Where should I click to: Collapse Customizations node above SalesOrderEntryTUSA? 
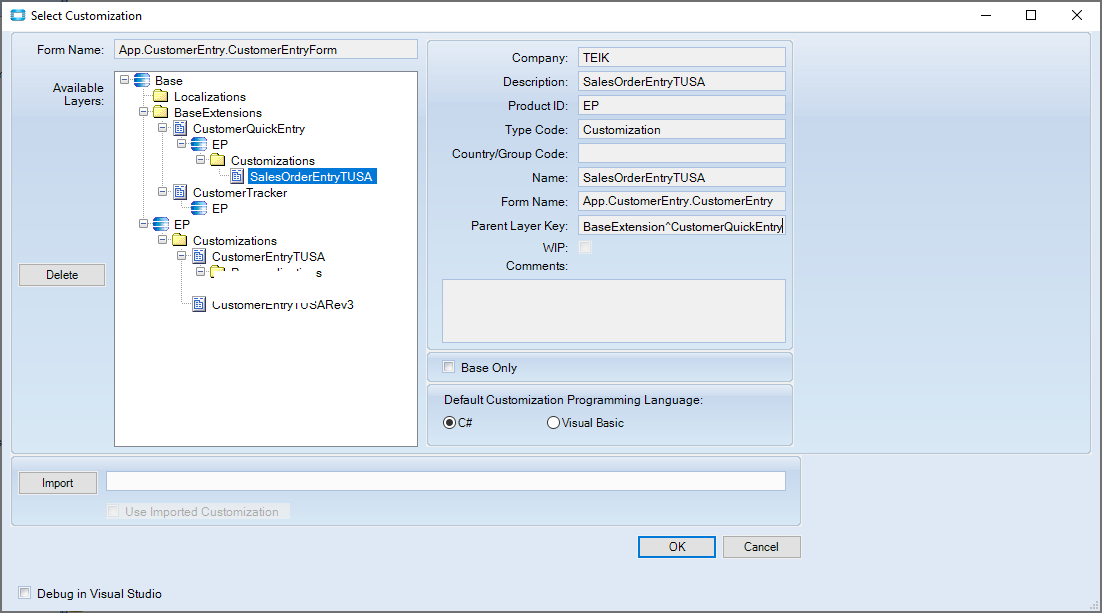click(x=200, y=160)
